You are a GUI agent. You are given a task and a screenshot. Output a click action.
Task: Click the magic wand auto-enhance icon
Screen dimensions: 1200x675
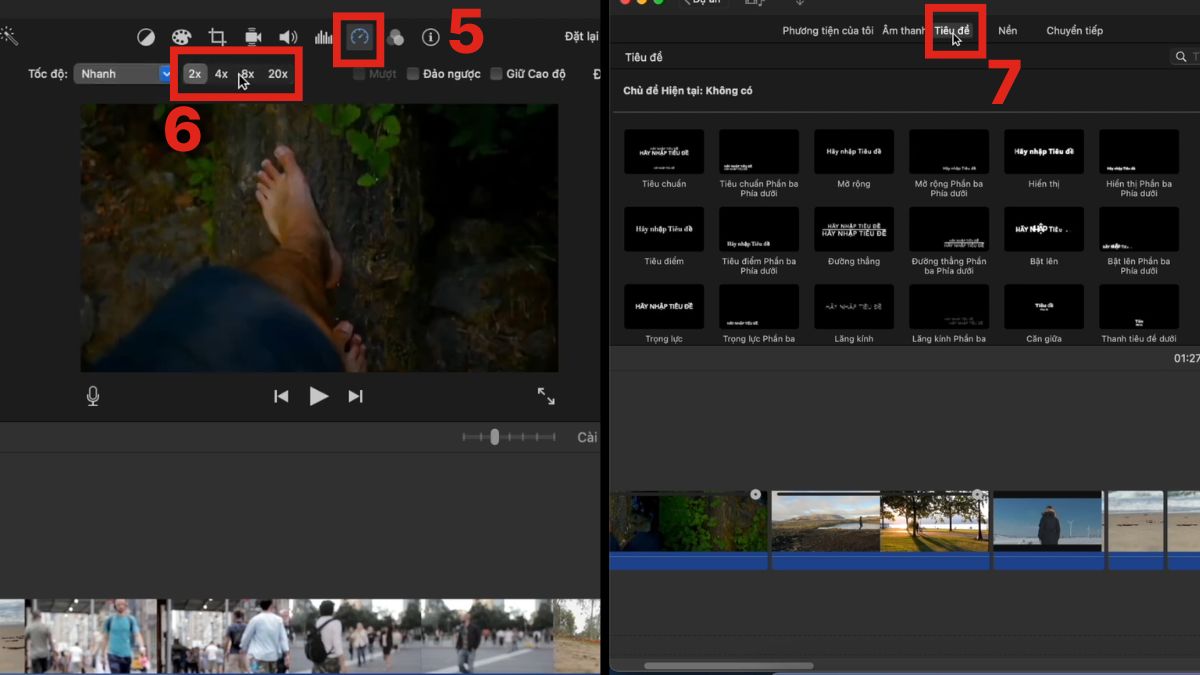pos(9,37)
